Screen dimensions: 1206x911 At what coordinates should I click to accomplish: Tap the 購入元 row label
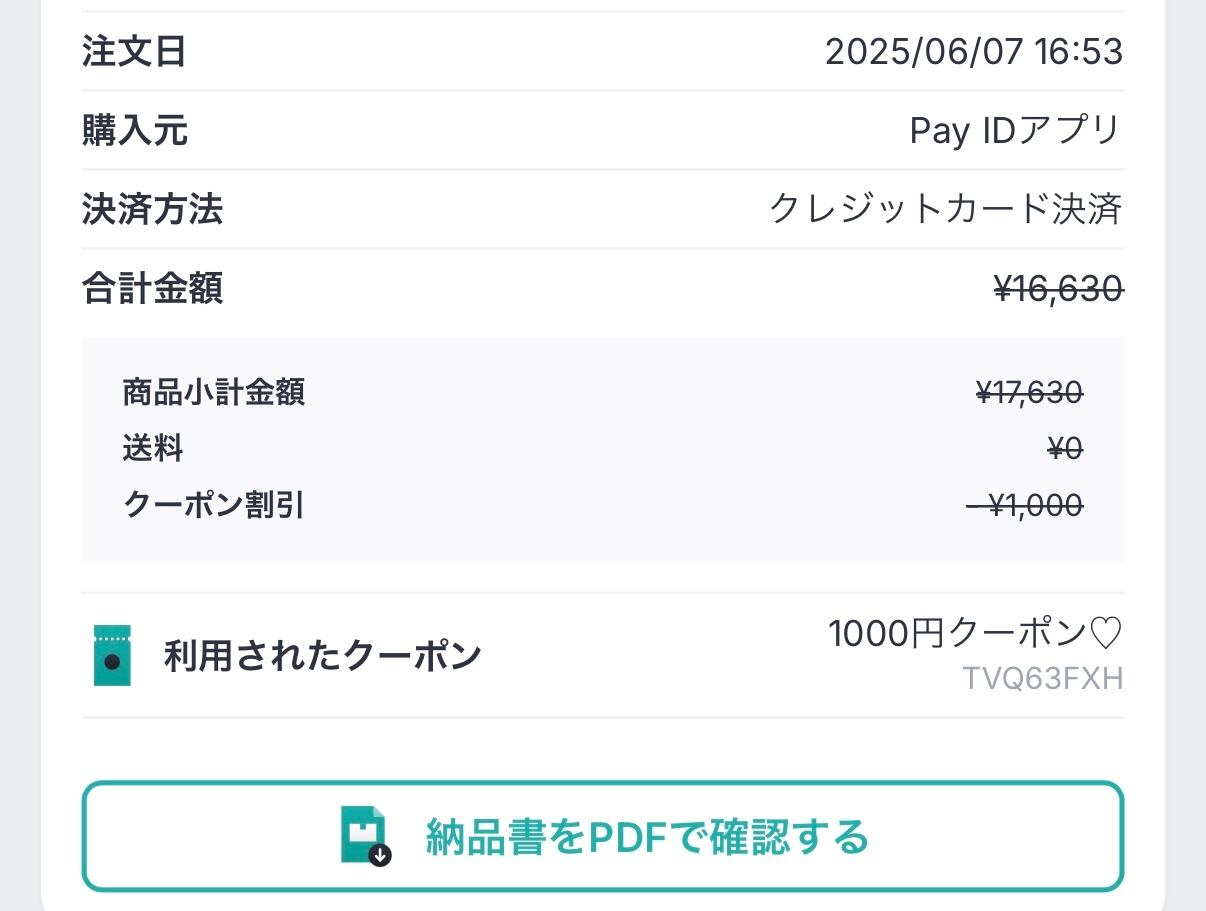[x=134, y=131]
